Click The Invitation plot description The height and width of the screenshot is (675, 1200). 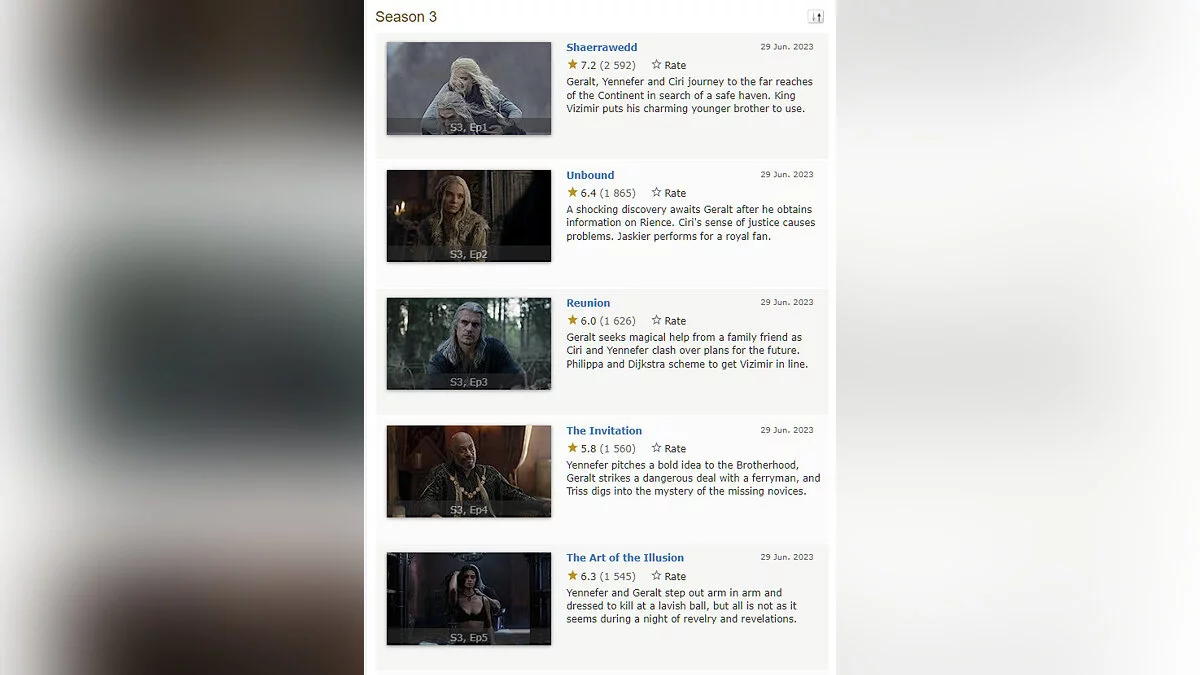tap(693, 478)
